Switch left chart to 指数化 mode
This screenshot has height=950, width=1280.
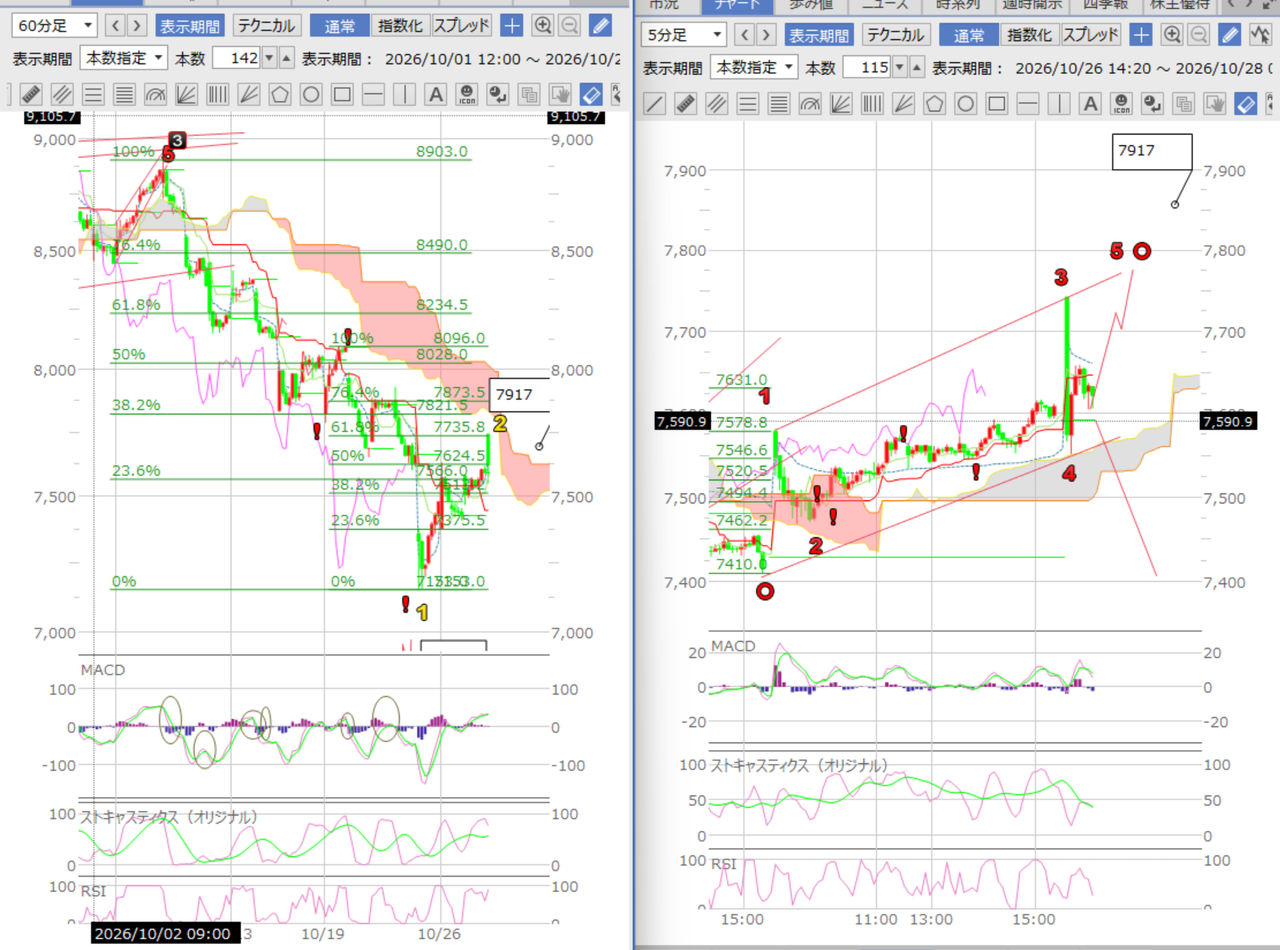tap(400, 26)
